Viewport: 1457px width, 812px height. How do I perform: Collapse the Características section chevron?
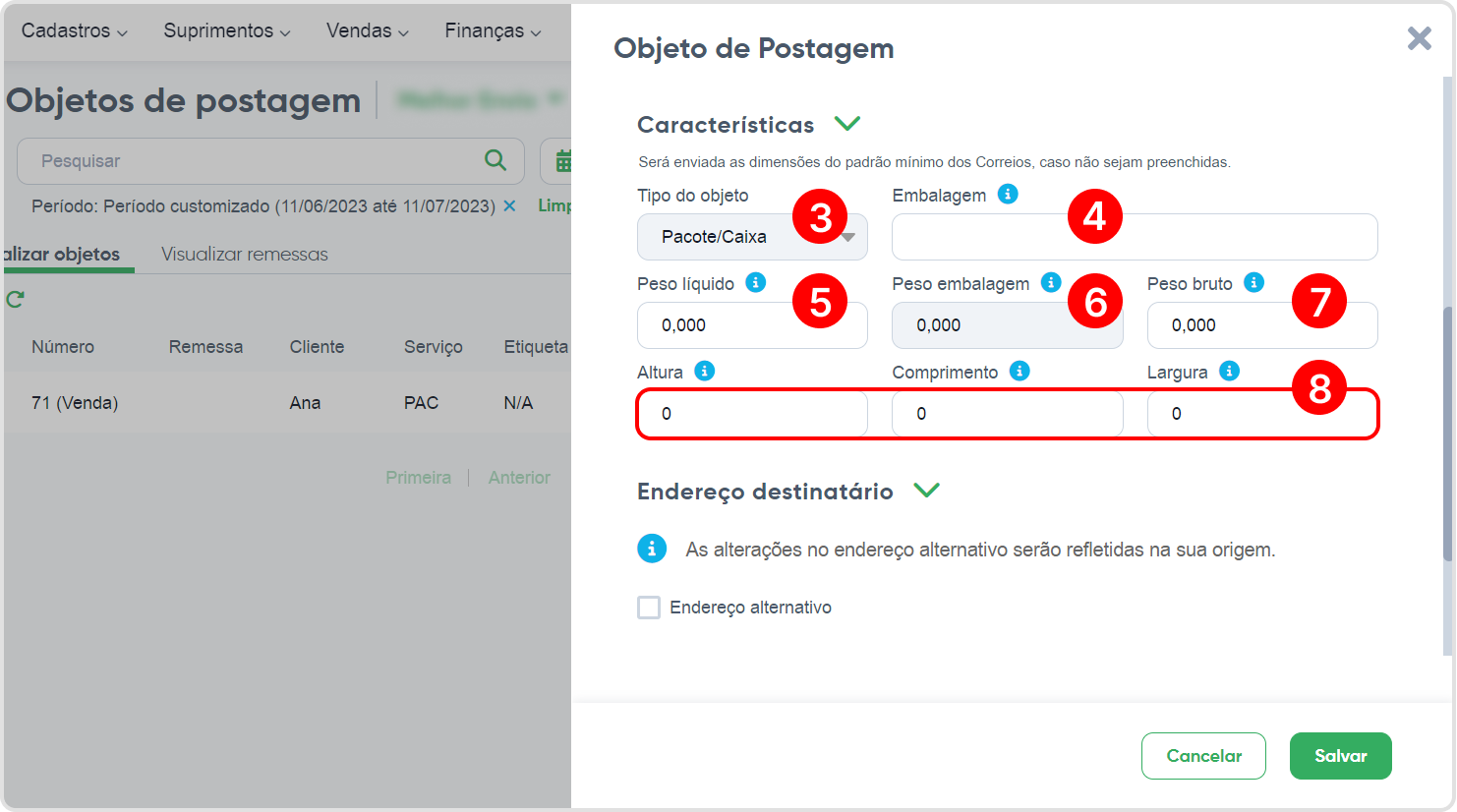point(846,124)
